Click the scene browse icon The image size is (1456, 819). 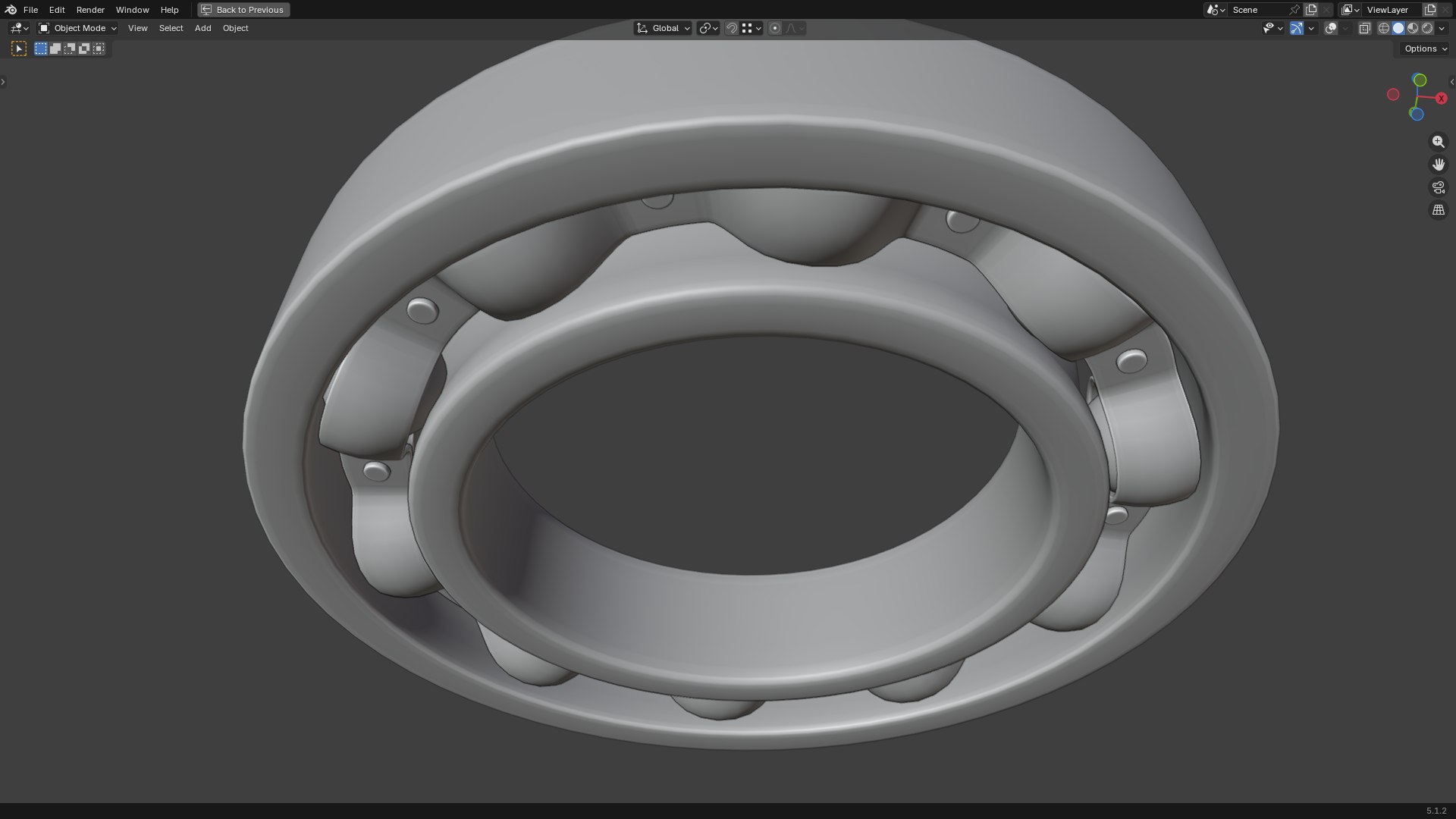pos(1216,10)
